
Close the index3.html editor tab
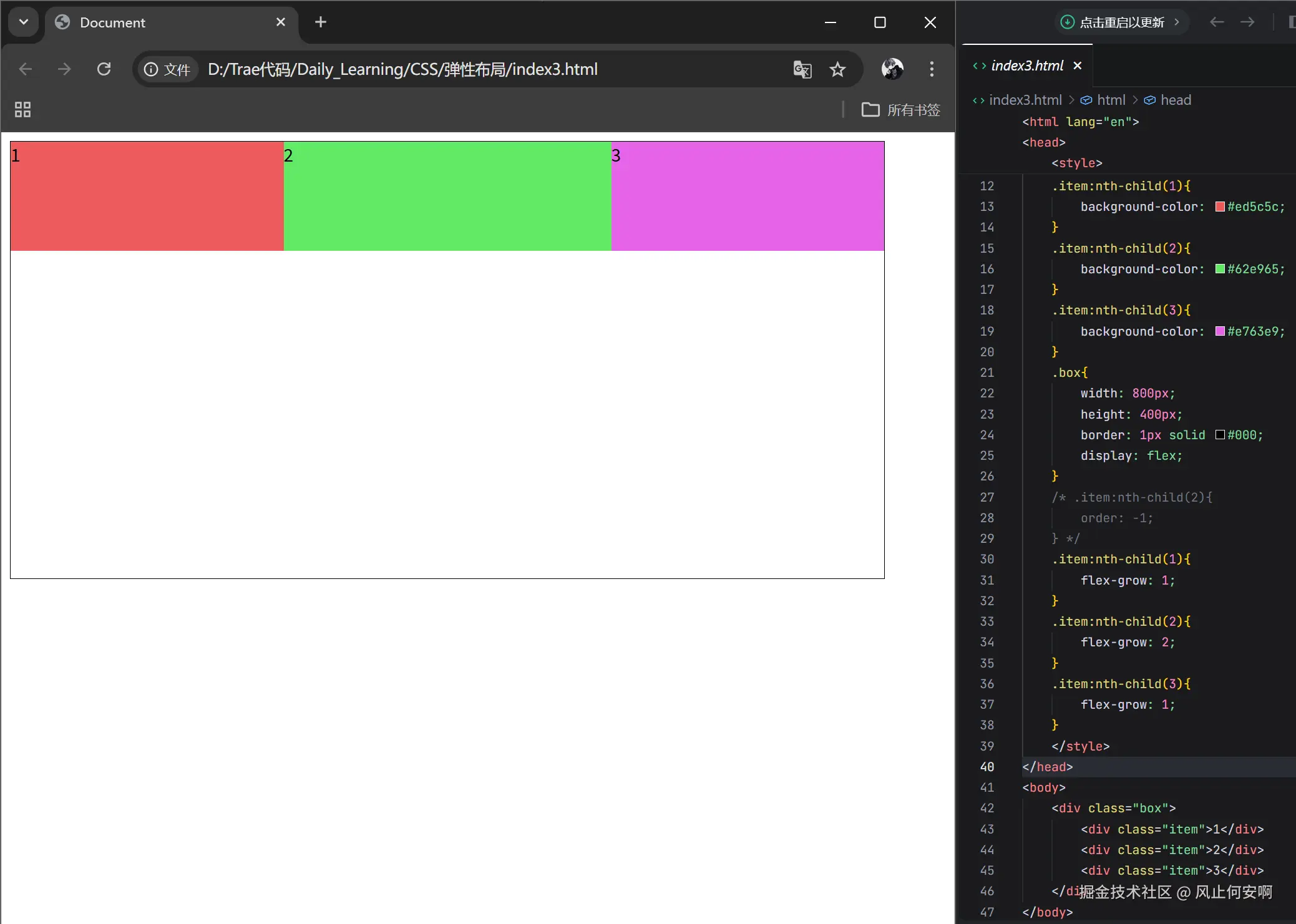(1078, 66)
